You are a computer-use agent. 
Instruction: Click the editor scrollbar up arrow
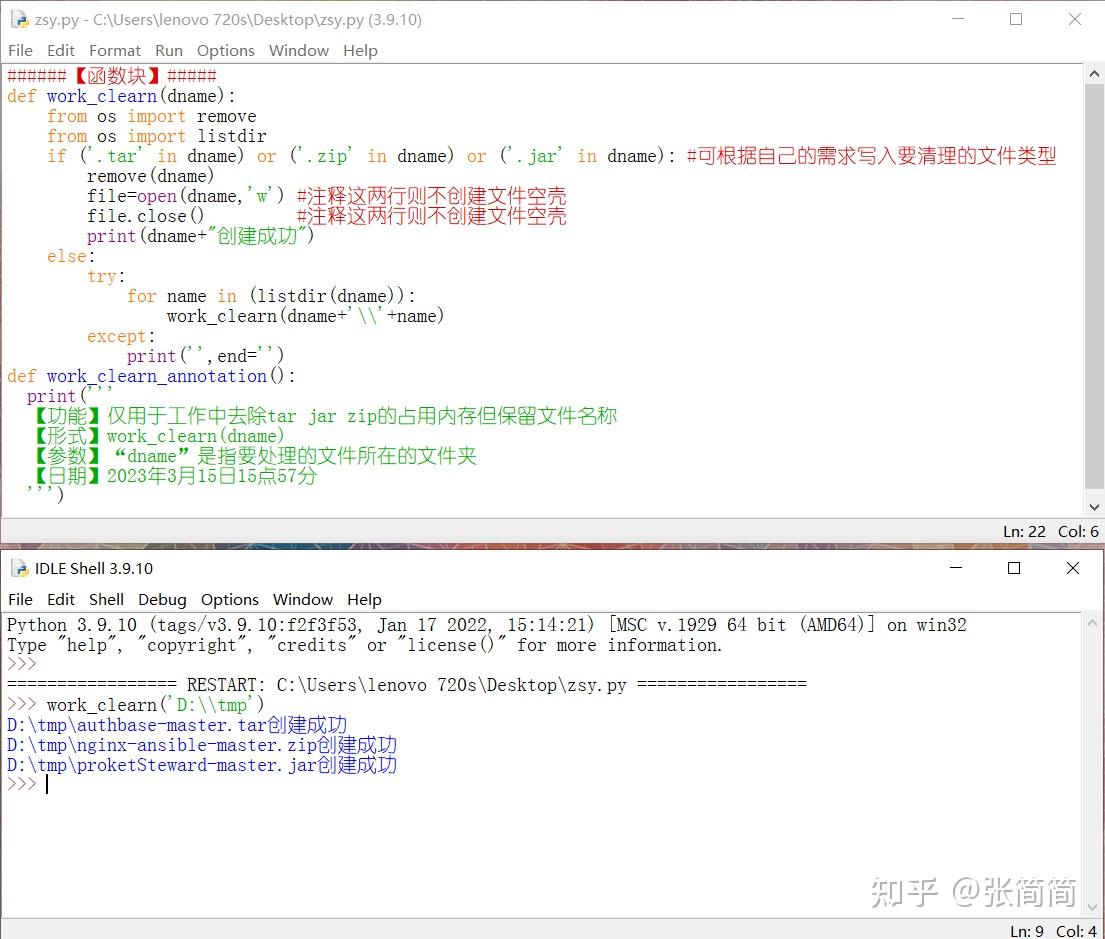1094,72
